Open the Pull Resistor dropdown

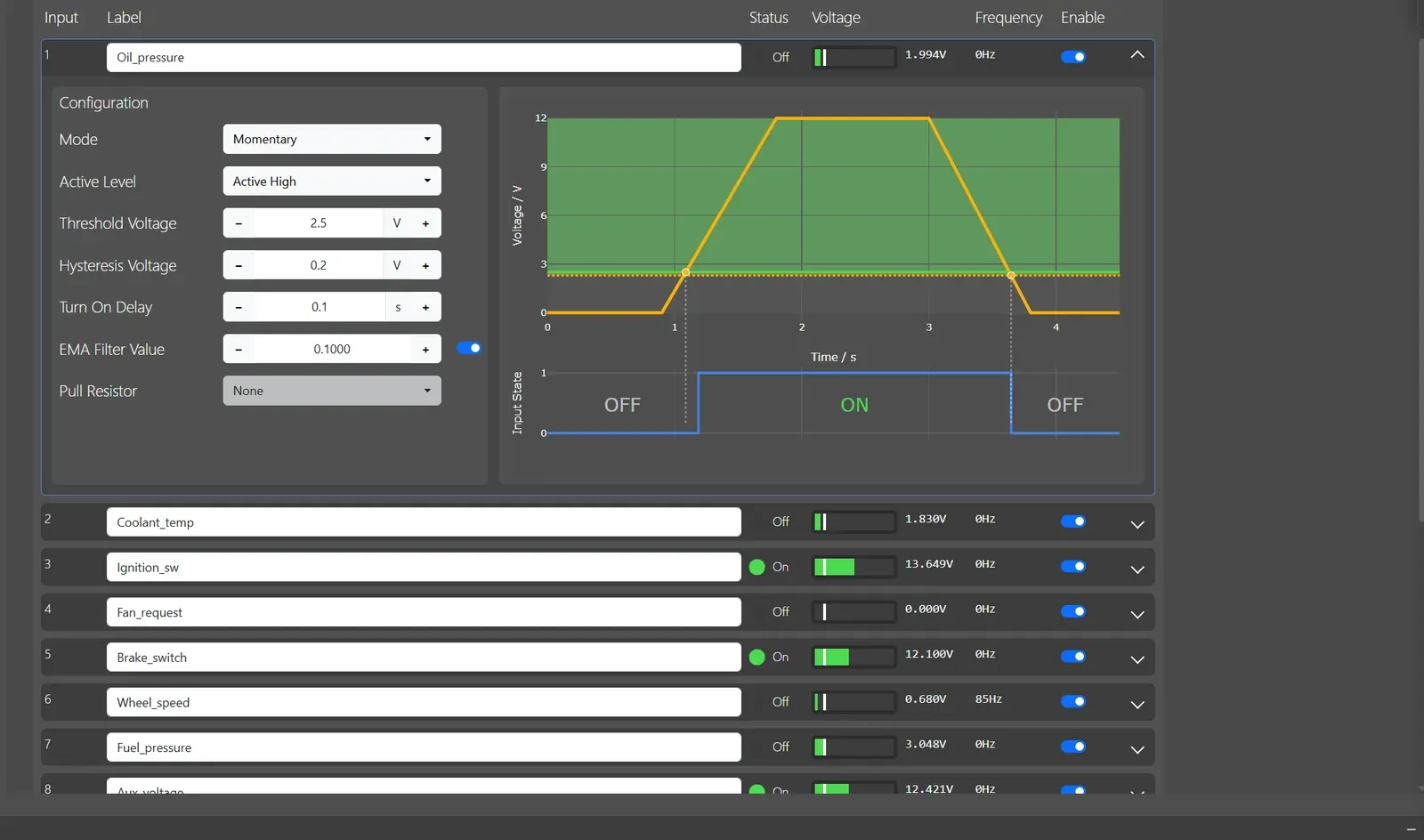pyautogui.click(x=332, y=391)
